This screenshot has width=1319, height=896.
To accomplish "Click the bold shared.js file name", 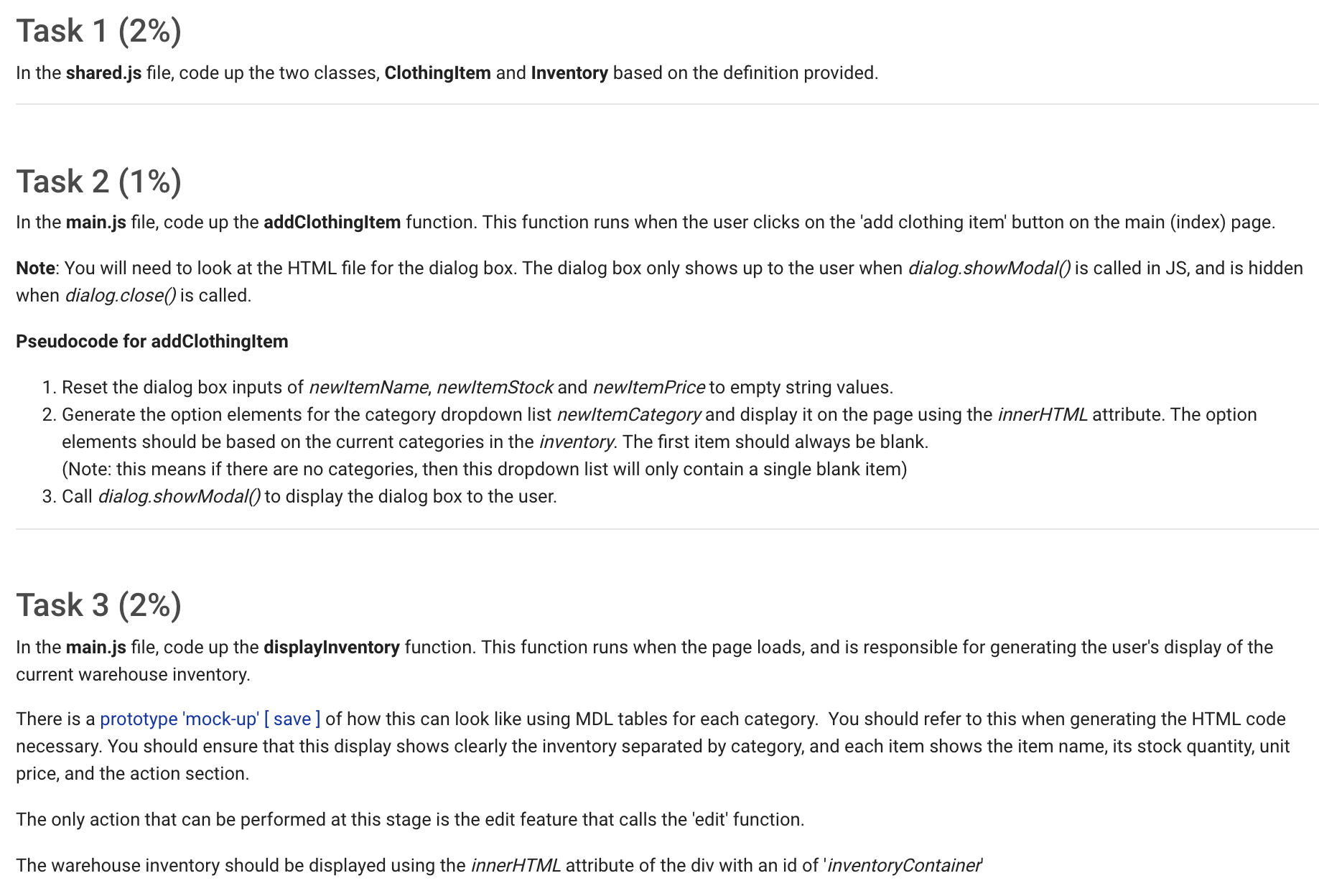I will click(x=104, y=73).
